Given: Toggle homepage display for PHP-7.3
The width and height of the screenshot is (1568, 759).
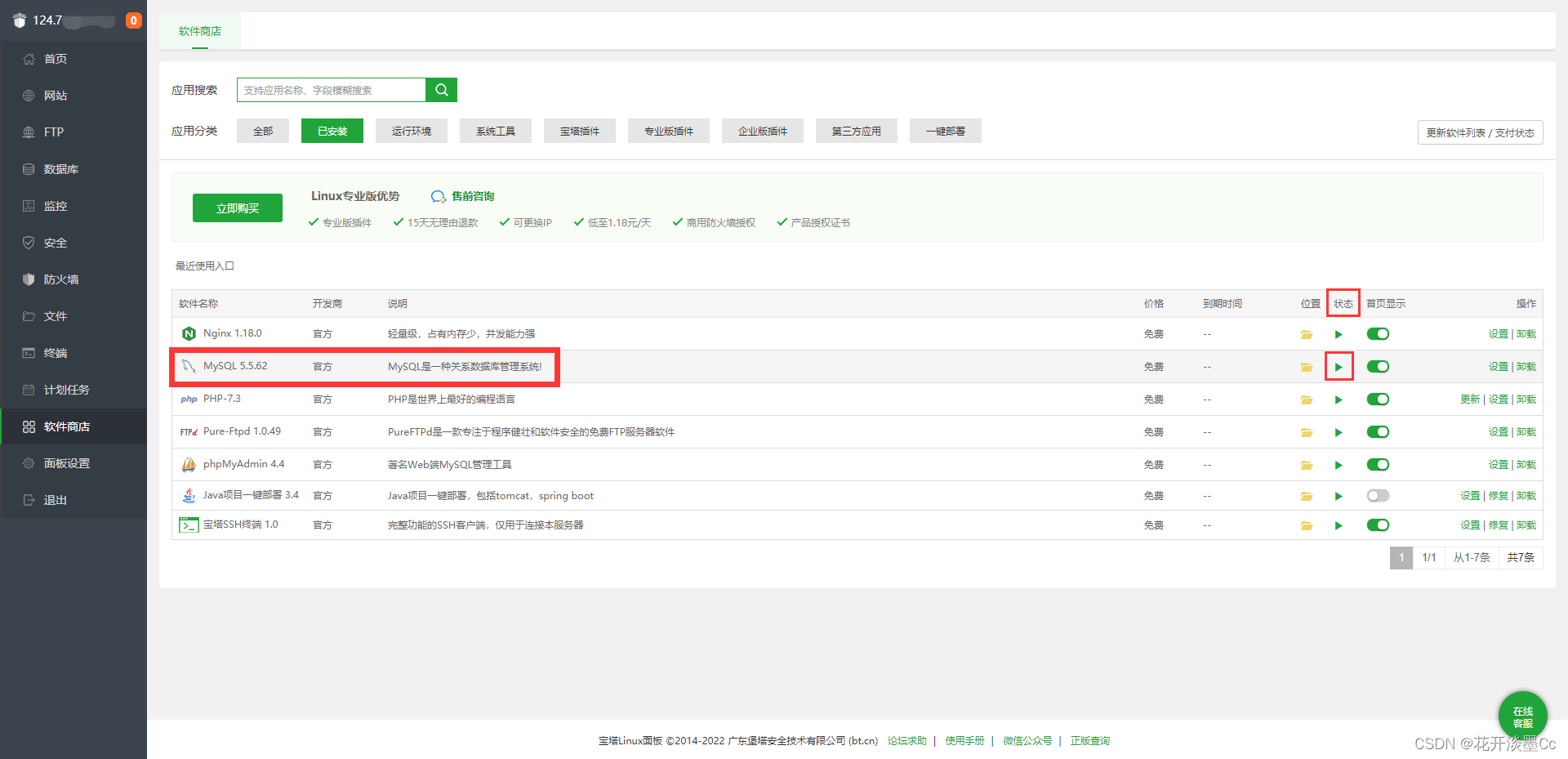Looking at the screenshot, I should point(1378,400).
